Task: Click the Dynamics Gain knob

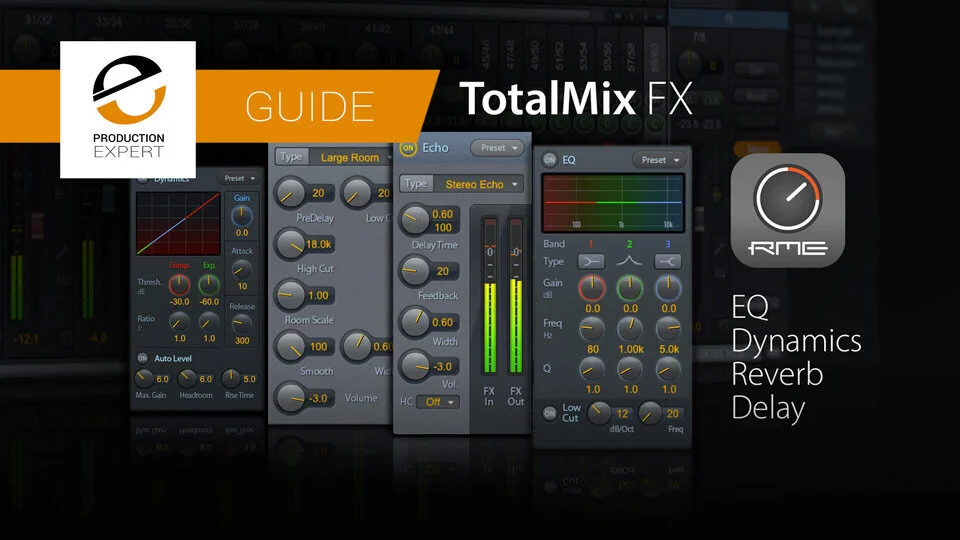Action: point(241,216)
